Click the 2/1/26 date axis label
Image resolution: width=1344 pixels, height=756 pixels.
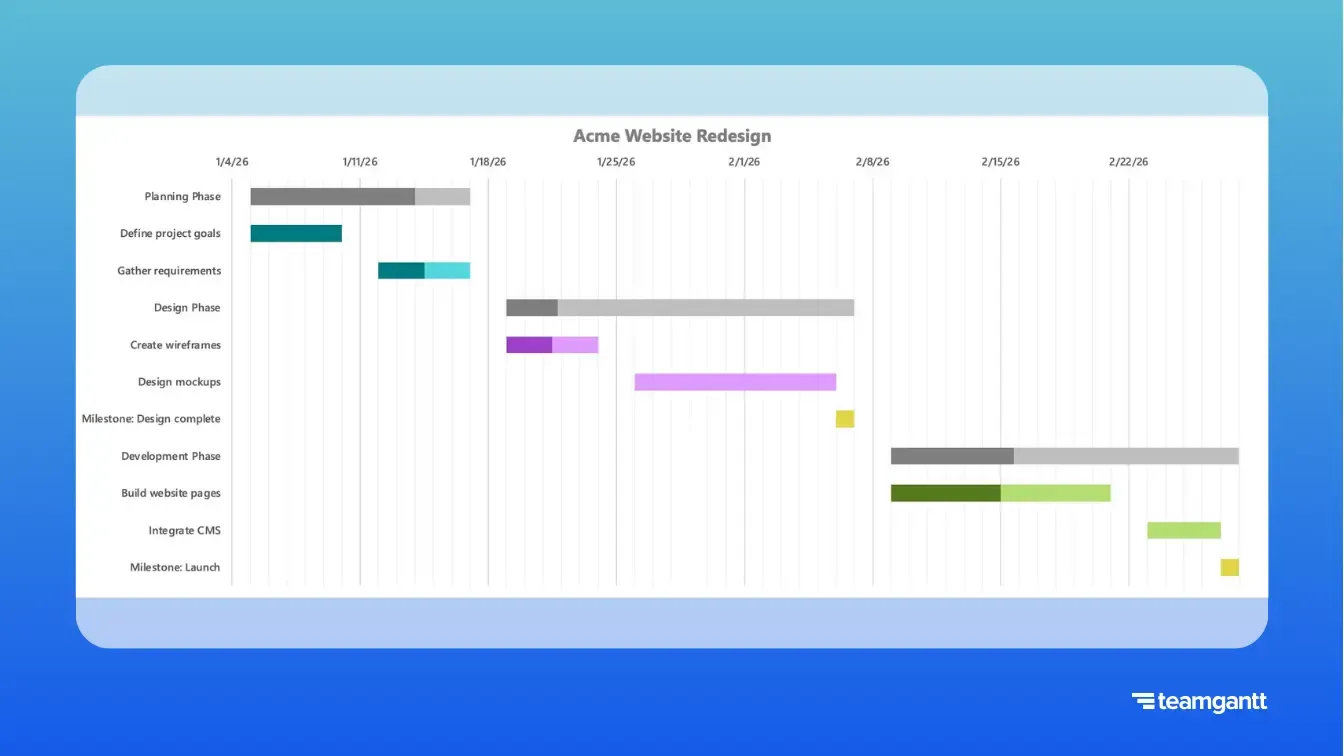[x=744, y=162]
